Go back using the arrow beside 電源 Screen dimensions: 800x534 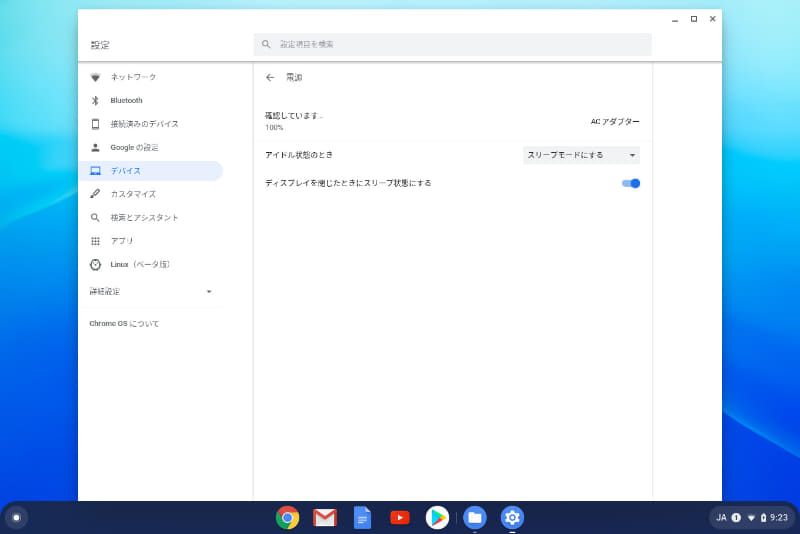pos(270,78)
